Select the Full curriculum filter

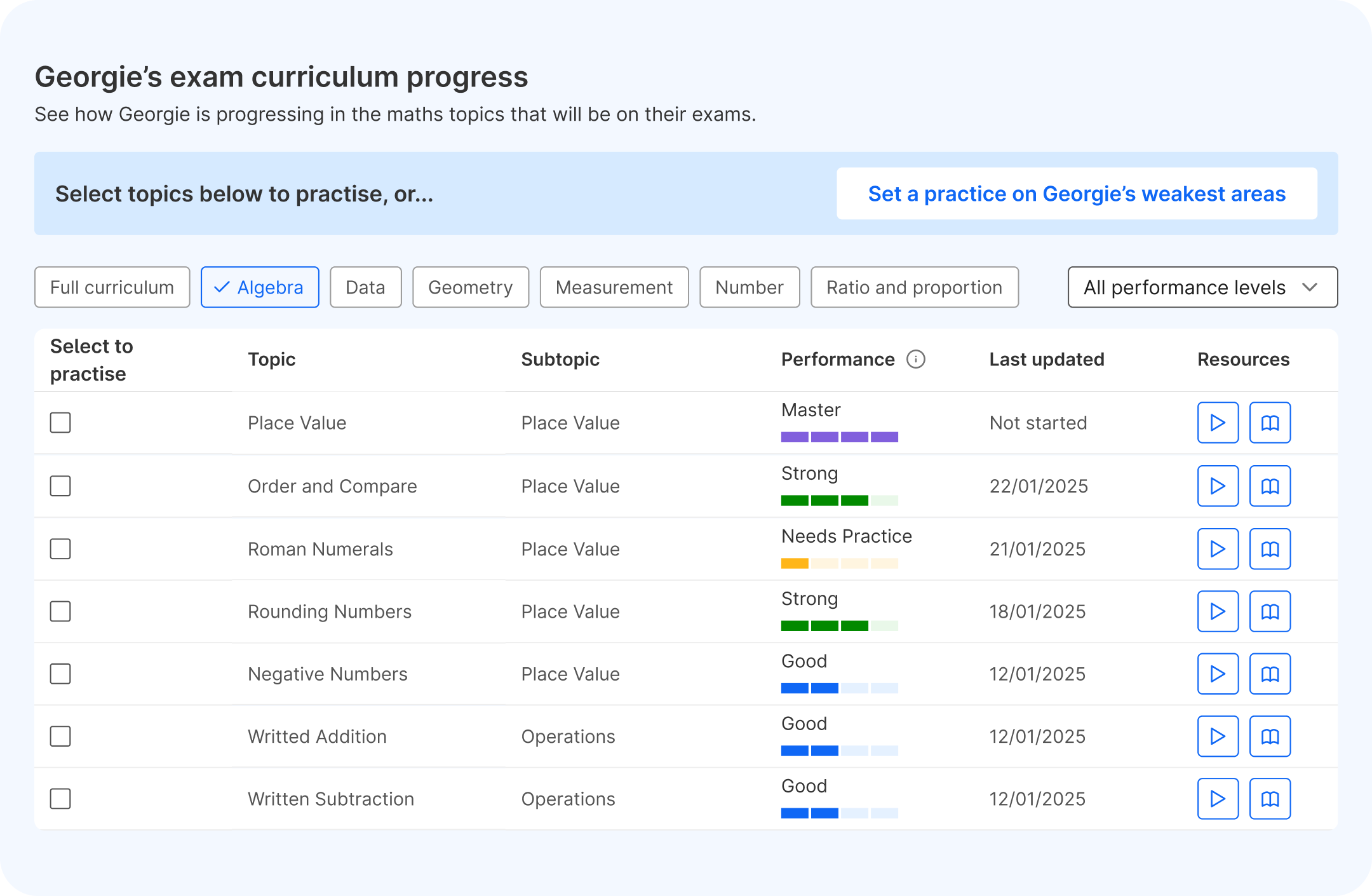(112, 287)
